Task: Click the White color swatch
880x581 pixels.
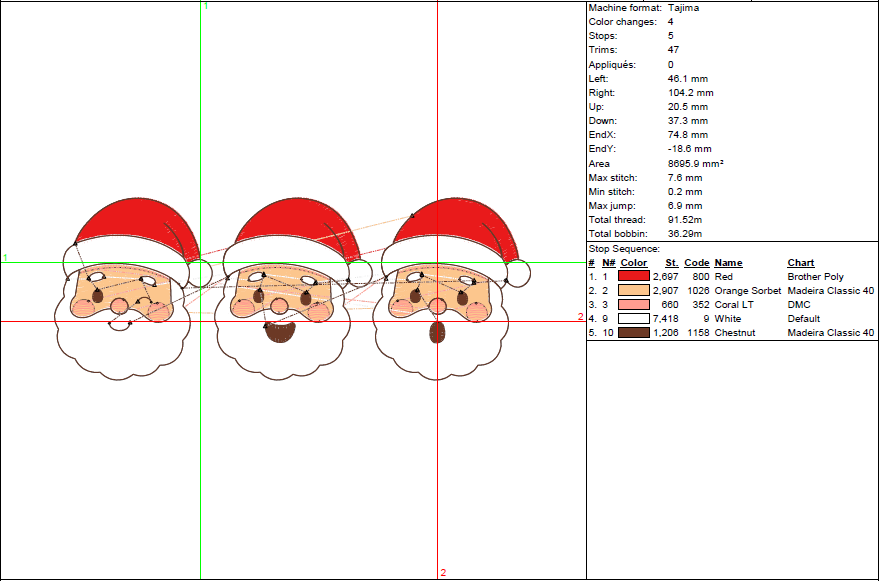Action: pyautogui.click(x=633, y=319)
